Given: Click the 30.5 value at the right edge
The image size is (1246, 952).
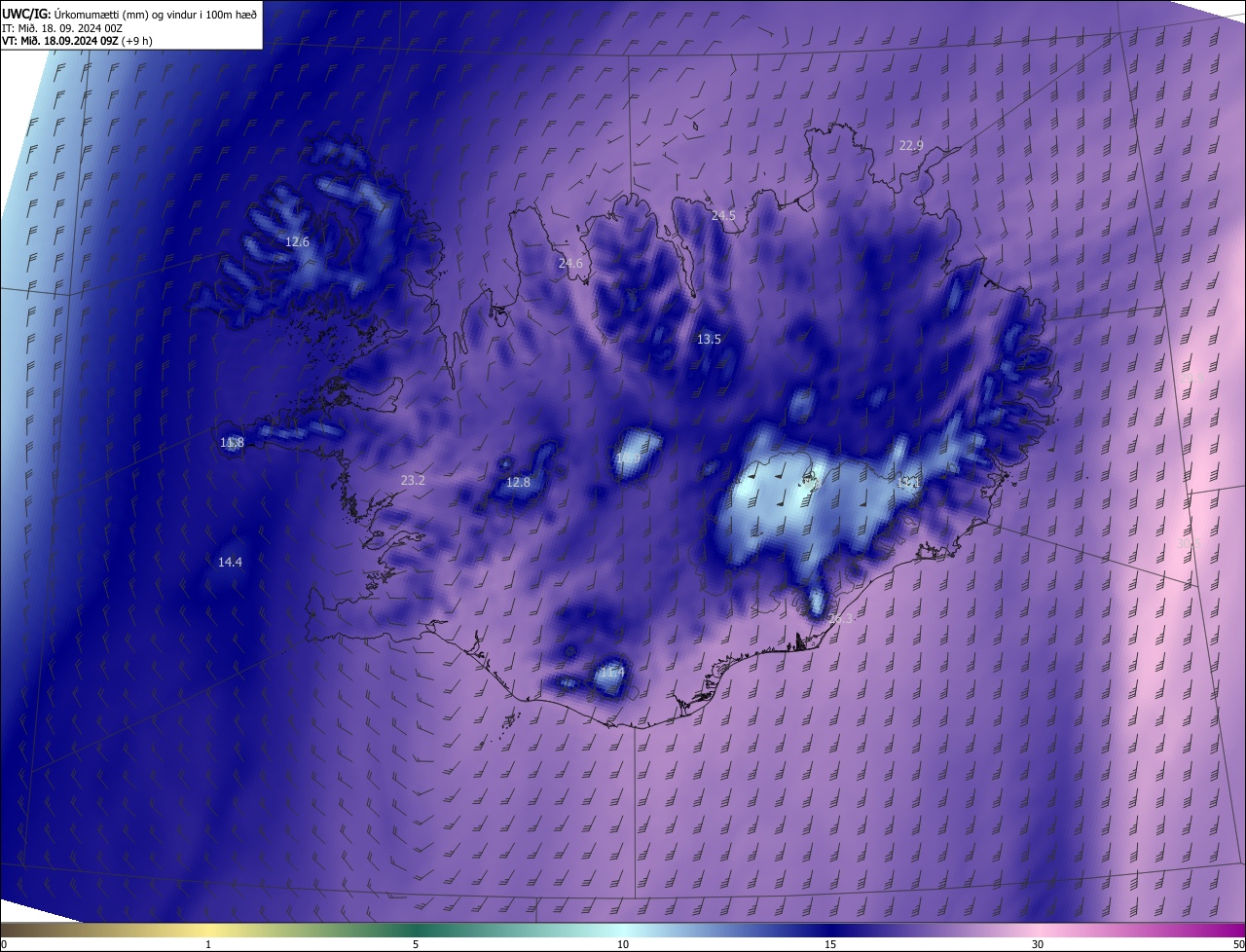Looking at the screenshot, I should coord(1189,543).
